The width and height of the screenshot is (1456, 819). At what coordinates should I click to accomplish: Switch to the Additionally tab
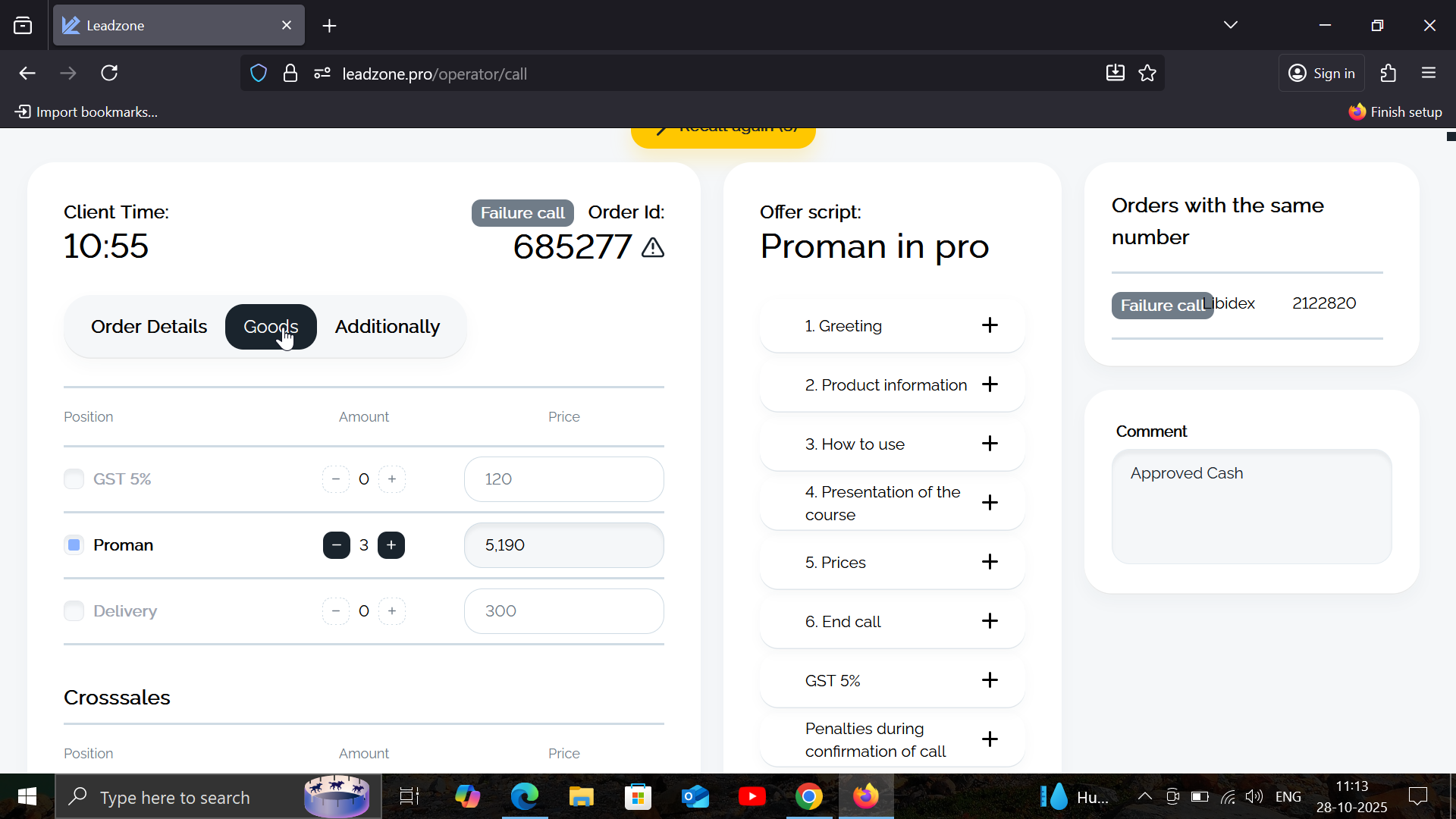(x=387, y=327)
